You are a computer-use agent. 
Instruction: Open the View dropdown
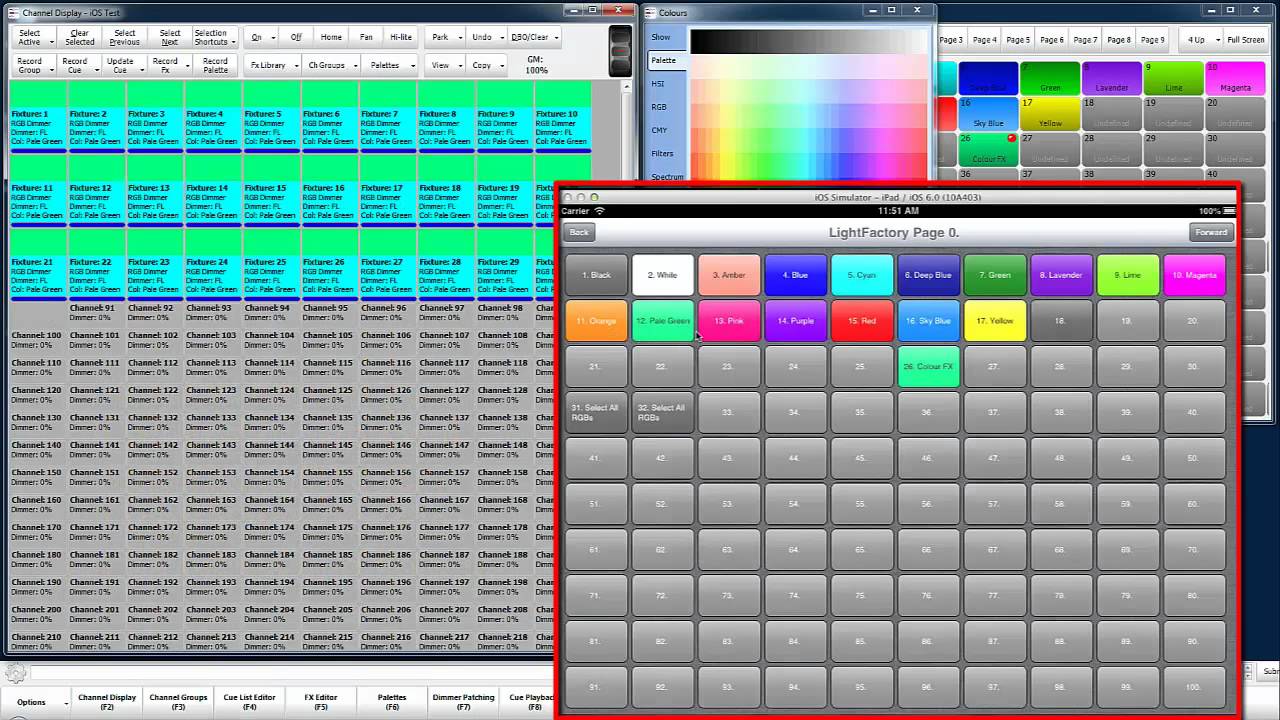(x=443, y=65)
